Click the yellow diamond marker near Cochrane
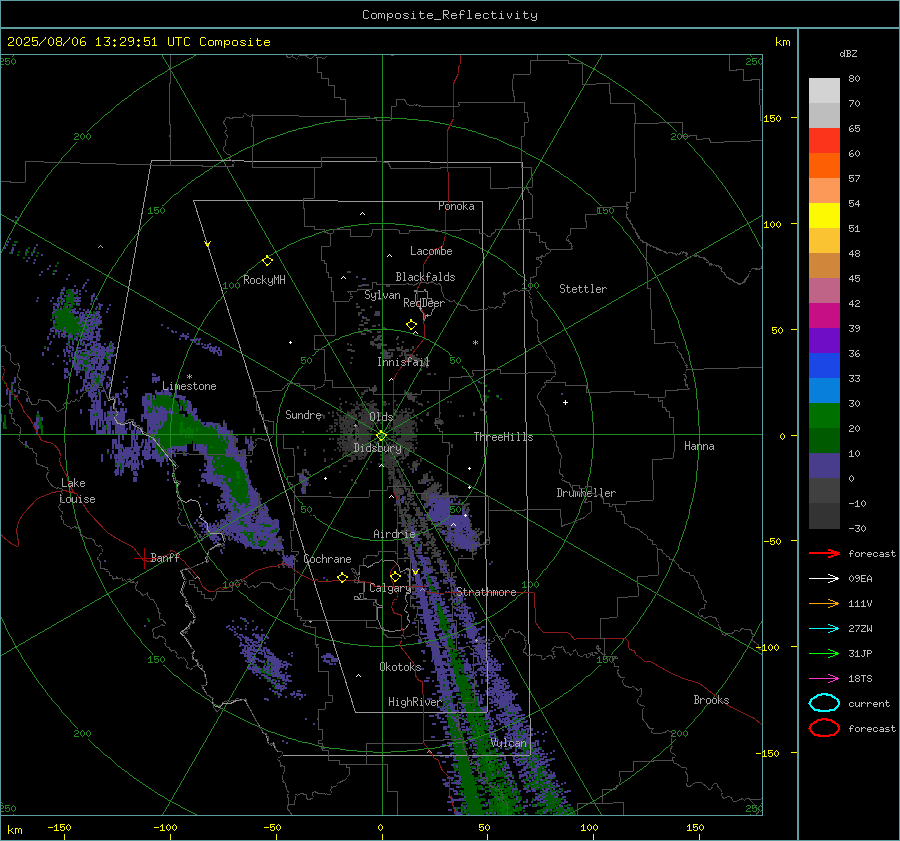Image resolution: width=900 pixels, height=841 pixels. click(342, 577)
